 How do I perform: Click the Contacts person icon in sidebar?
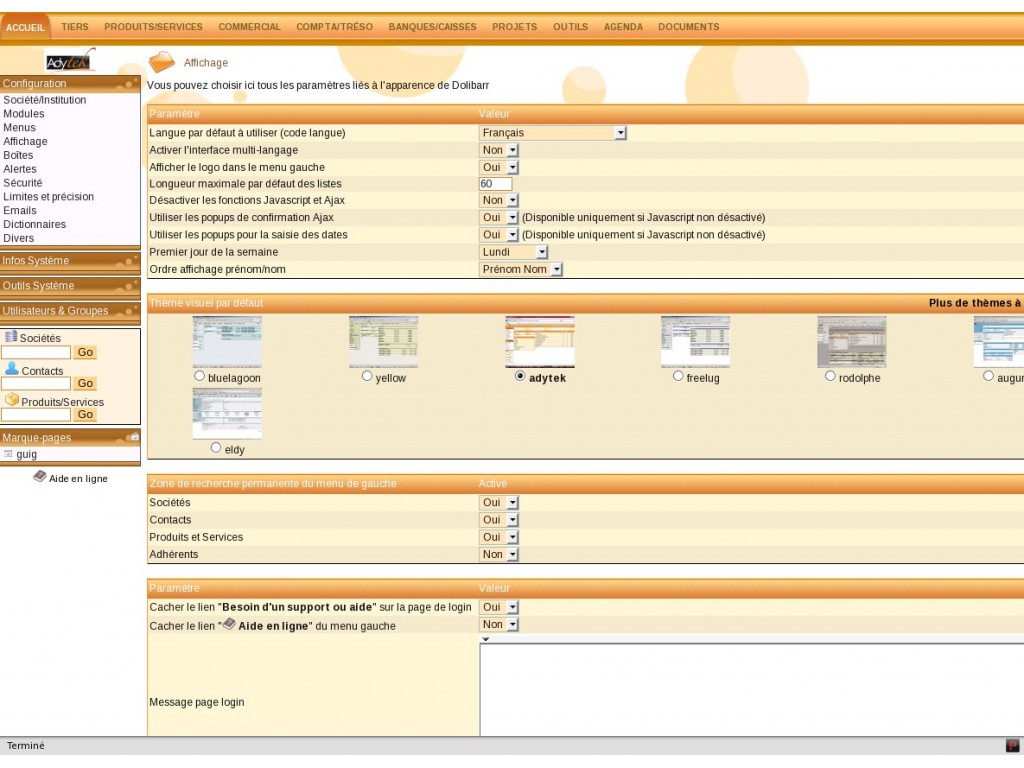(12, 369)
